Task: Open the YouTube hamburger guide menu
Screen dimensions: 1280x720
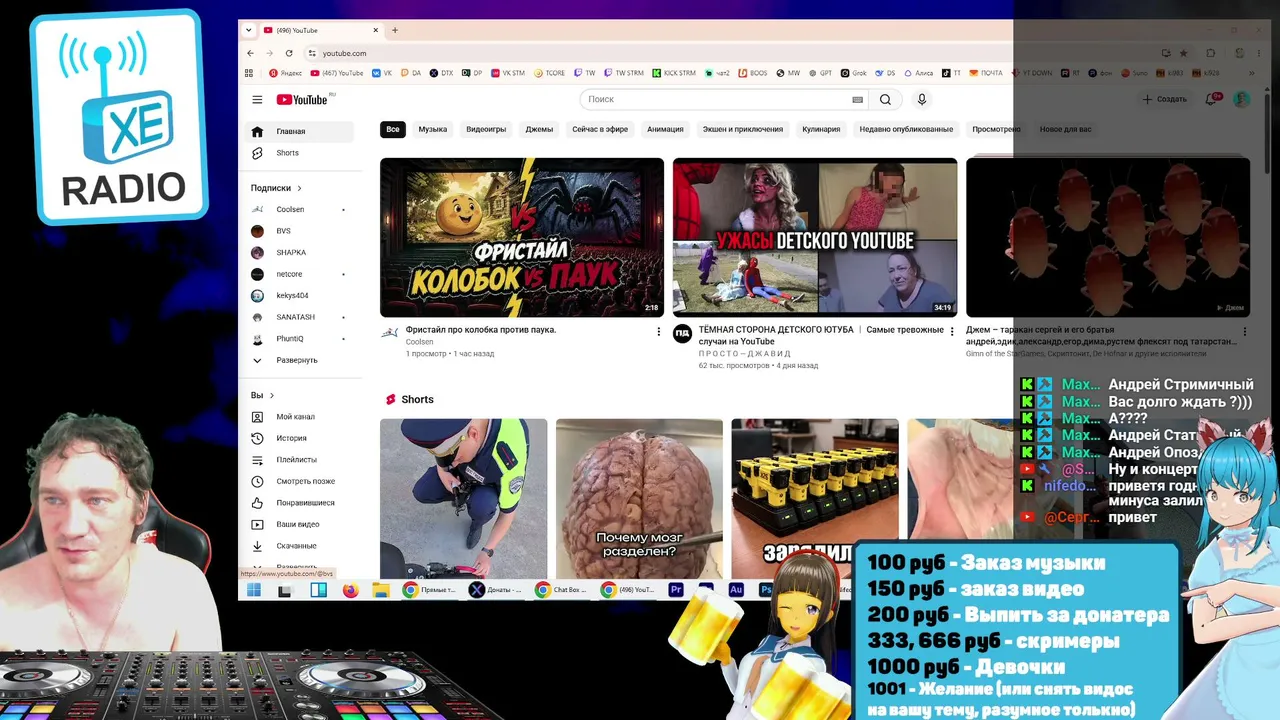Action: pyautogui.click(x=257, y=99)
